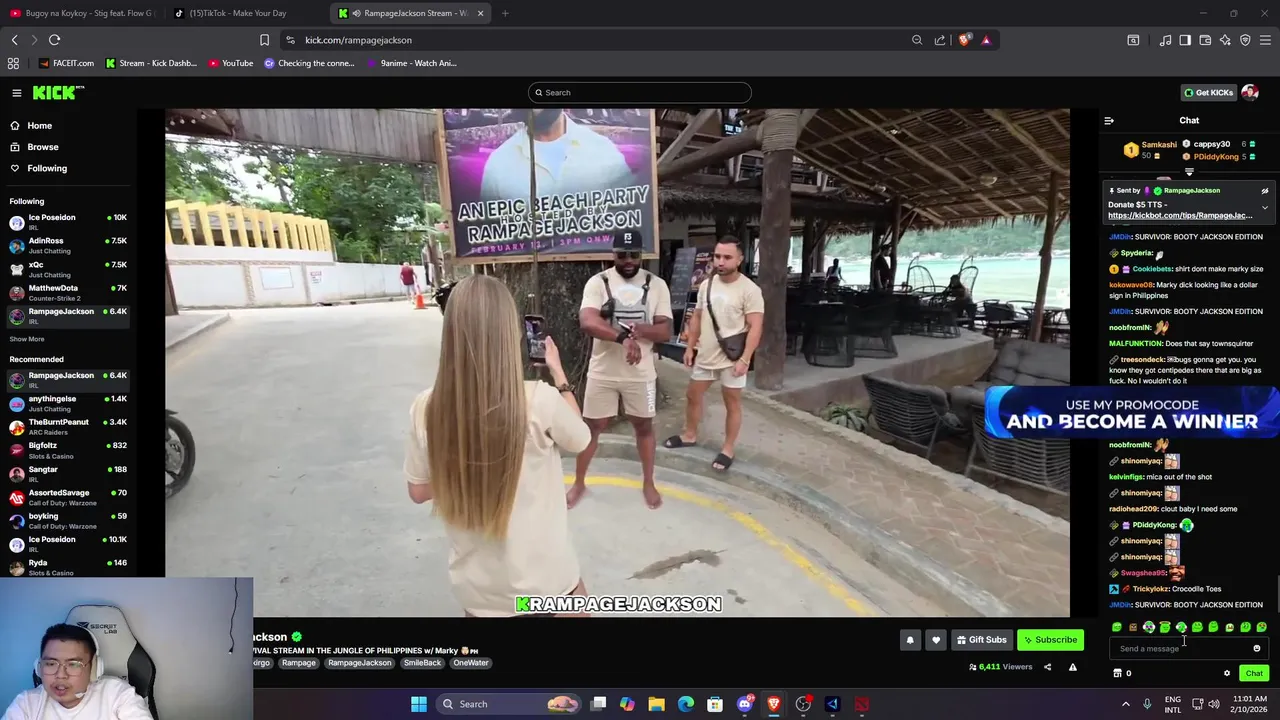
Task: Click the Gift Subs button
Action: tap(981, 640)
